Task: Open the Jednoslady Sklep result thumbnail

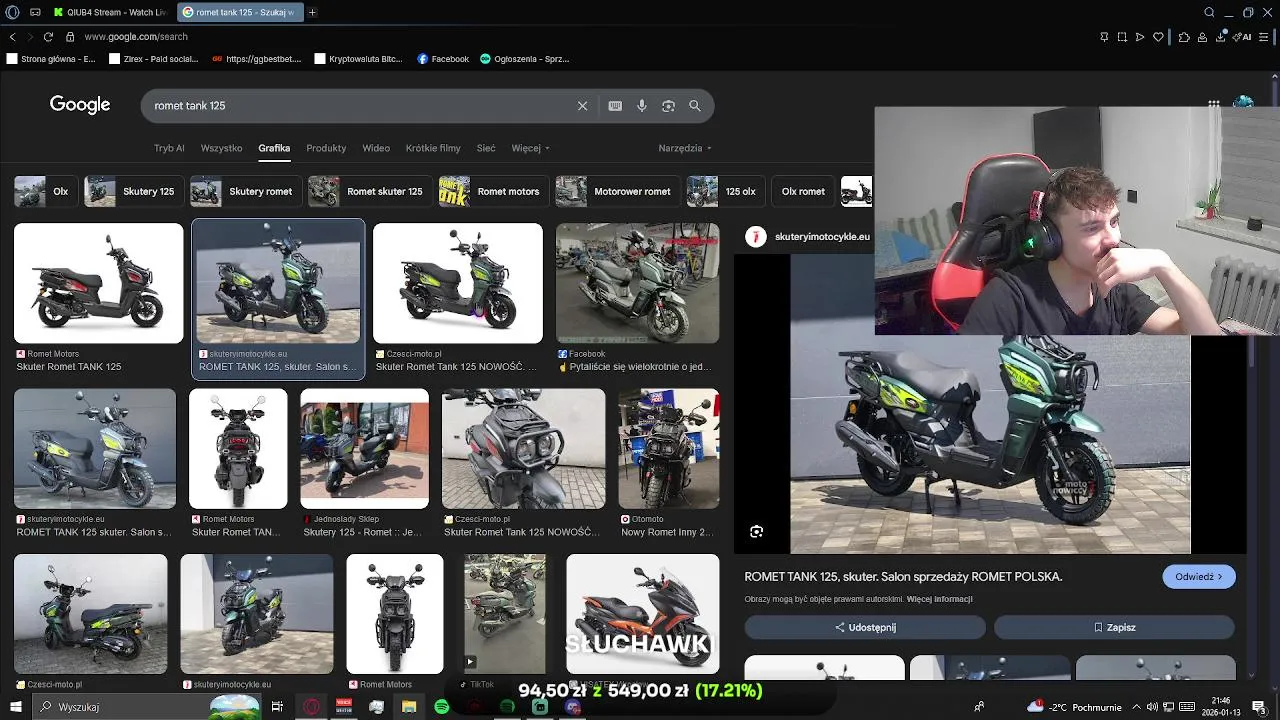Action: 364,449
